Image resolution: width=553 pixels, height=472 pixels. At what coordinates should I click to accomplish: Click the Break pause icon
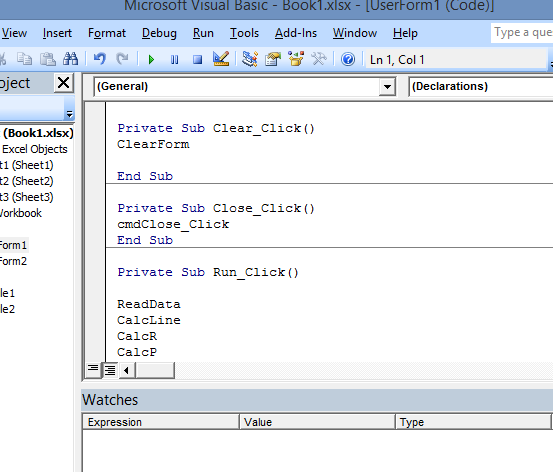(x=174, y=60)
